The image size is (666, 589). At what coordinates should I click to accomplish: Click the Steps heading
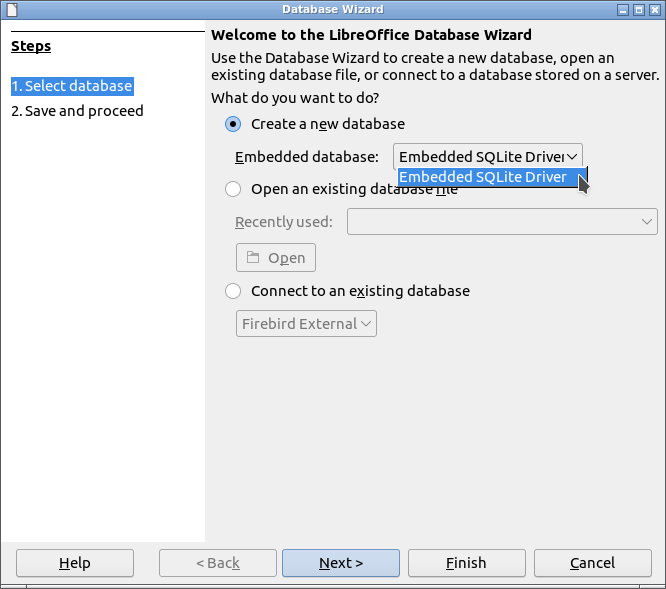tap(31, 46)
